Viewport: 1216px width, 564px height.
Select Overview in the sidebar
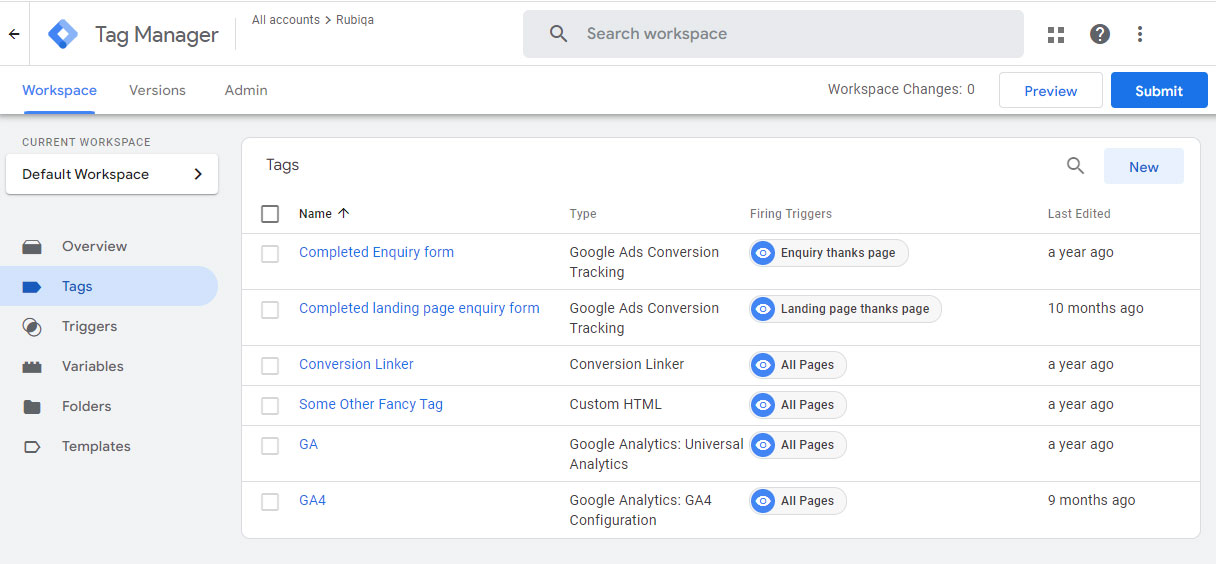(109, 246)
